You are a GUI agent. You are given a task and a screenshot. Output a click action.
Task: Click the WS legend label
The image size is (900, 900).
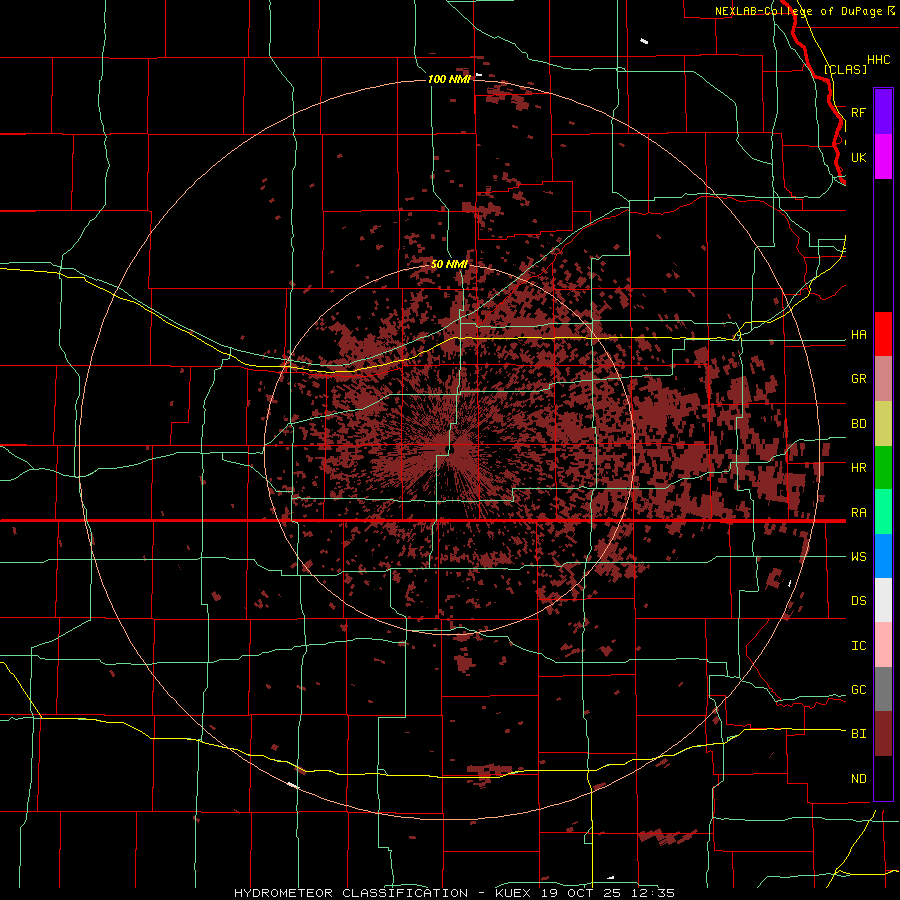858,556
